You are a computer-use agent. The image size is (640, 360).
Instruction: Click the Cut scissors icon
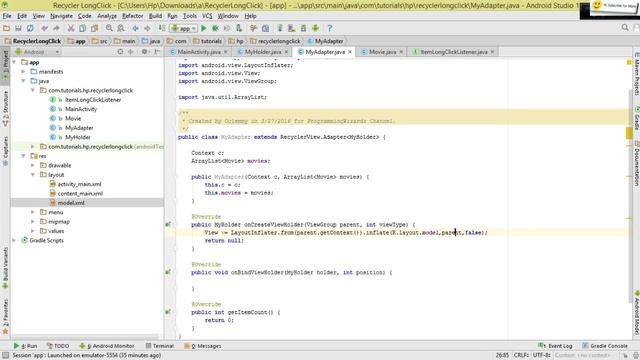coord(71,28)
